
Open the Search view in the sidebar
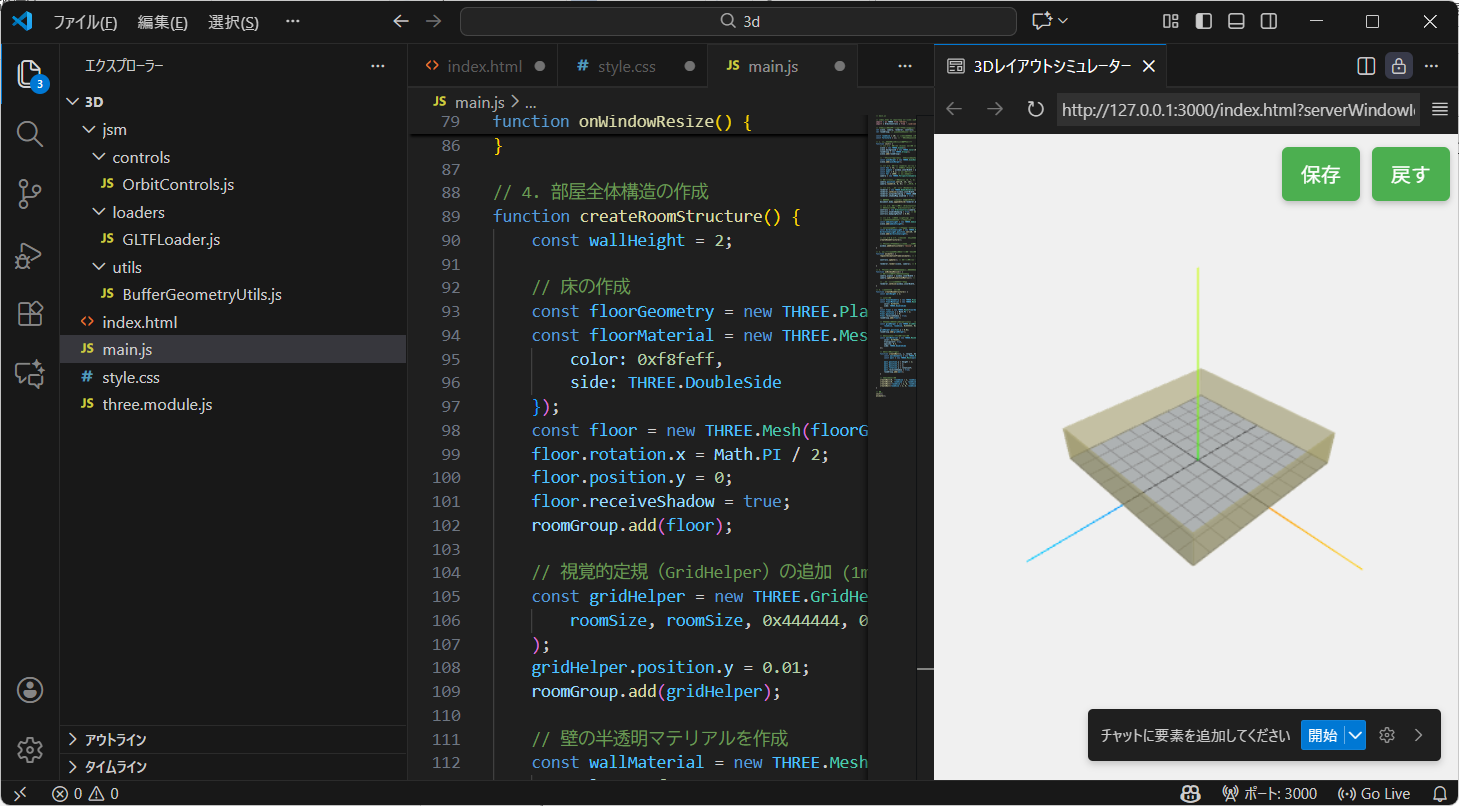(x=29, y=134)
